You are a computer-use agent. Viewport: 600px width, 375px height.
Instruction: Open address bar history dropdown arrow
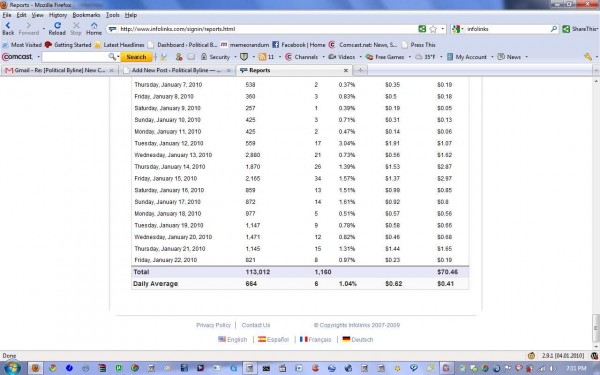(x=443, y=29)
